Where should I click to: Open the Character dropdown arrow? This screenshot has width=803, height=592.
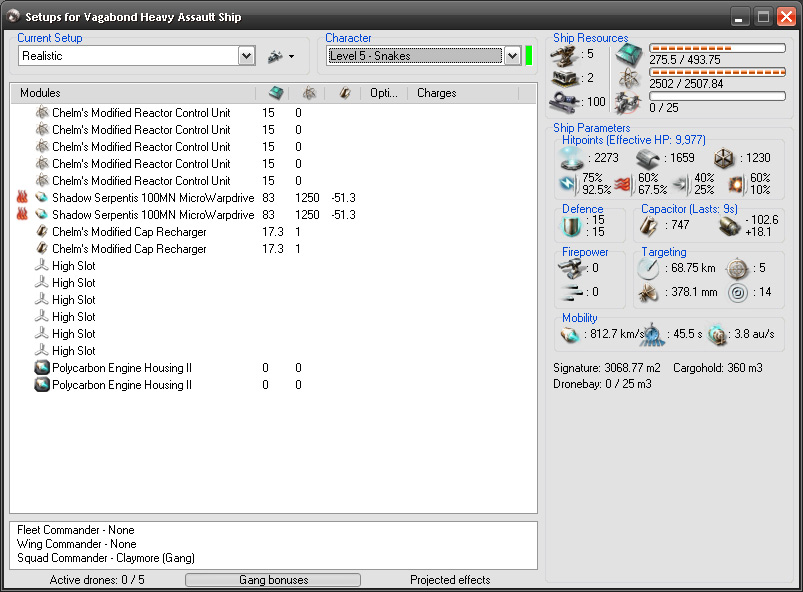(512, 55)
